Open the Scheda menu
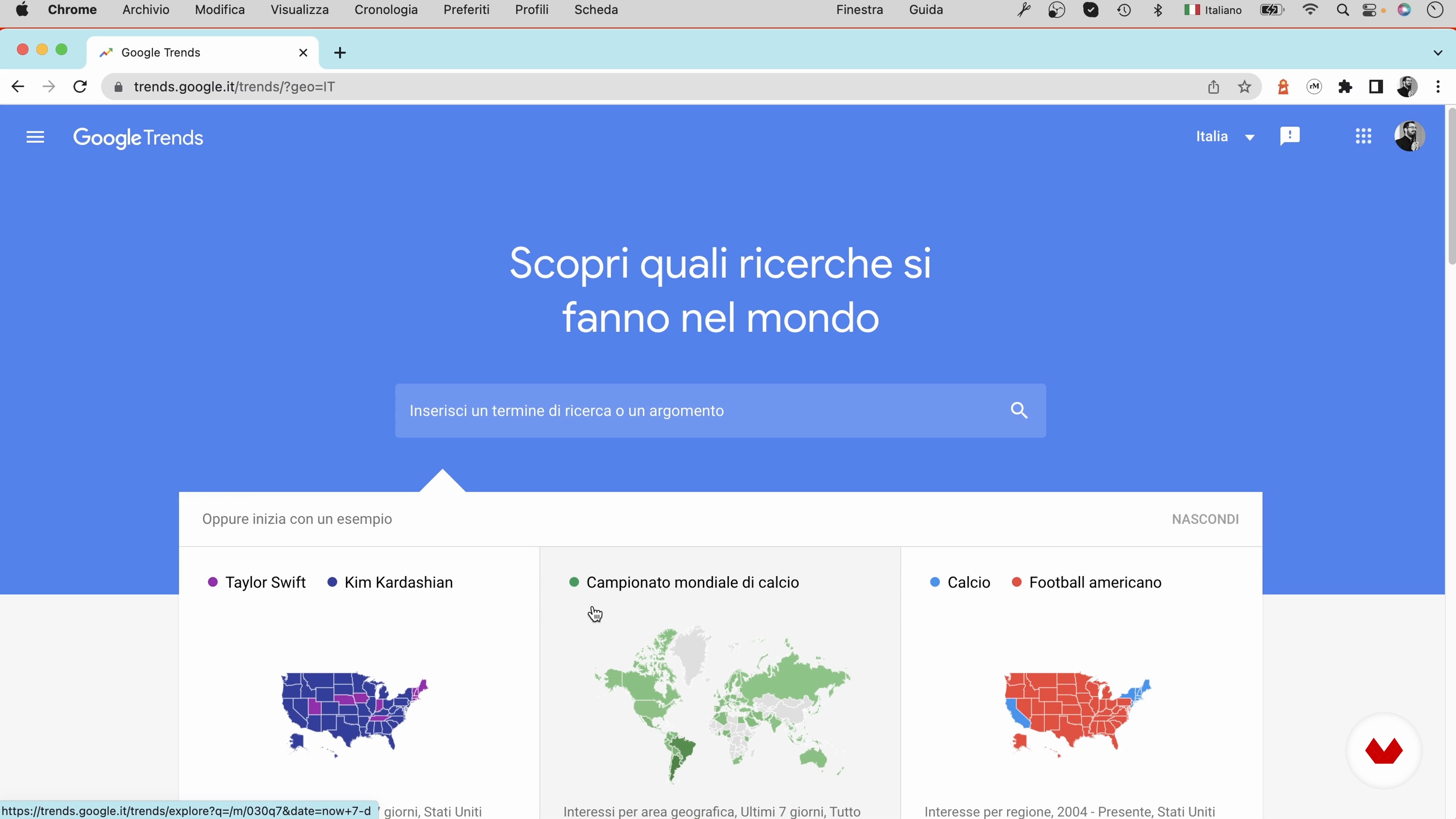1456x819 pixels. point(596,9)
